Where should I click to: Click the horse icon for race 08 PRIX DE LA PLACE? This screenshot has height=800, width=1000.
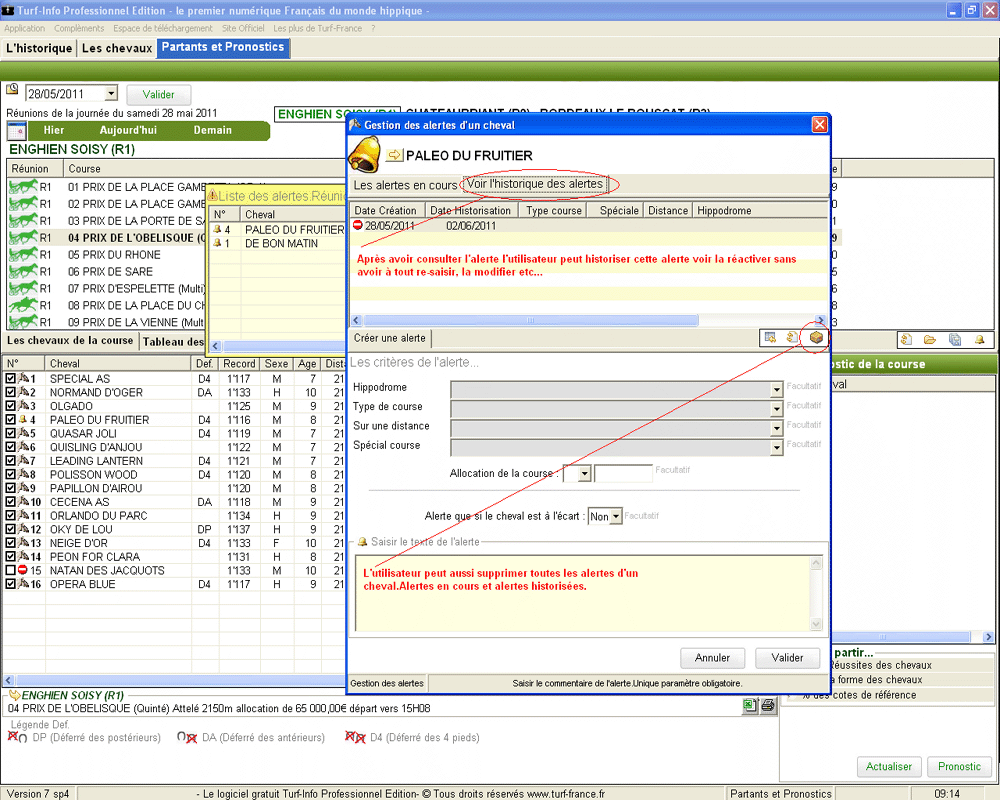(x=24, y=305)
